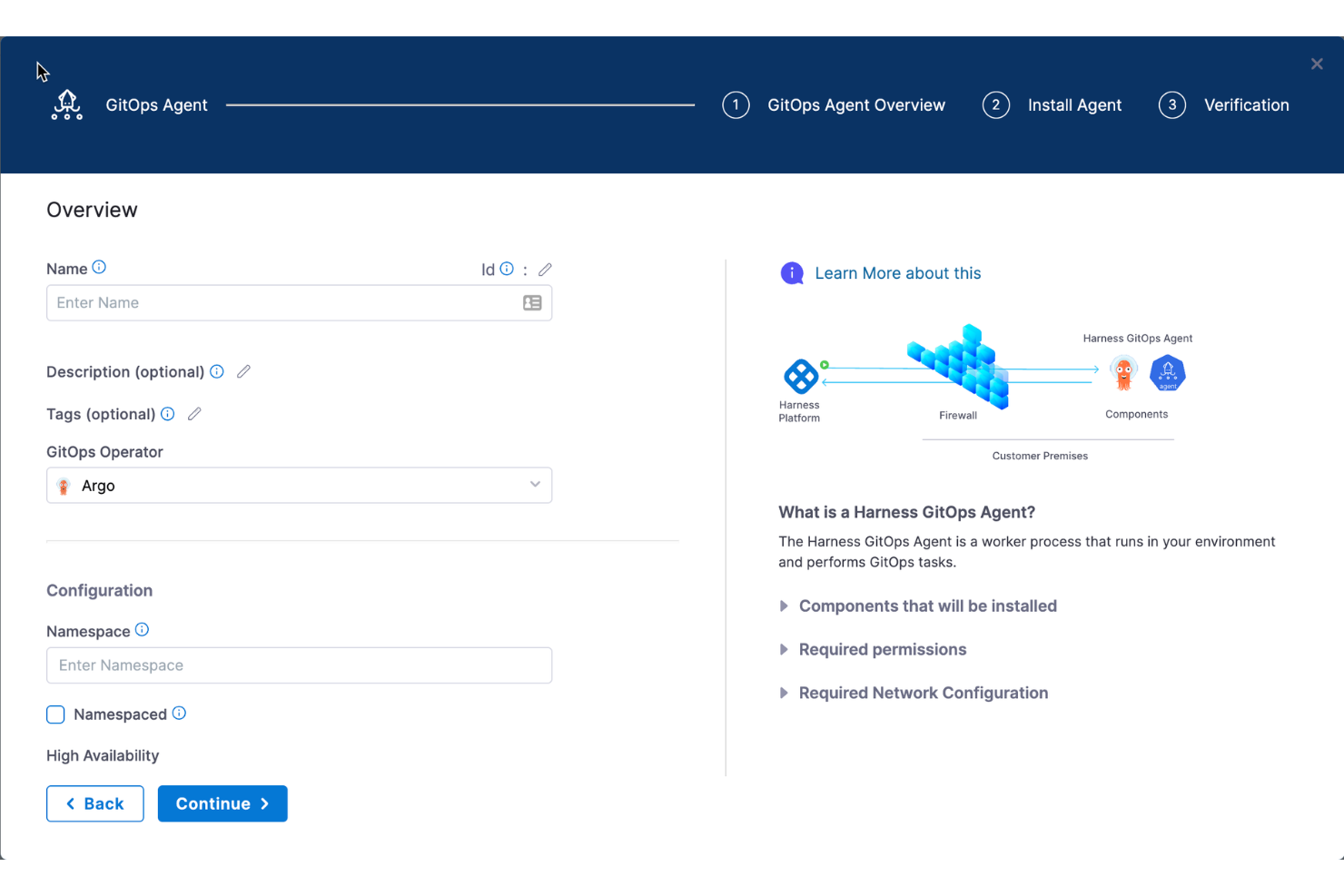1344x896 pixels.
Task: Click the purple Learn More info icon
Action: 792,273
